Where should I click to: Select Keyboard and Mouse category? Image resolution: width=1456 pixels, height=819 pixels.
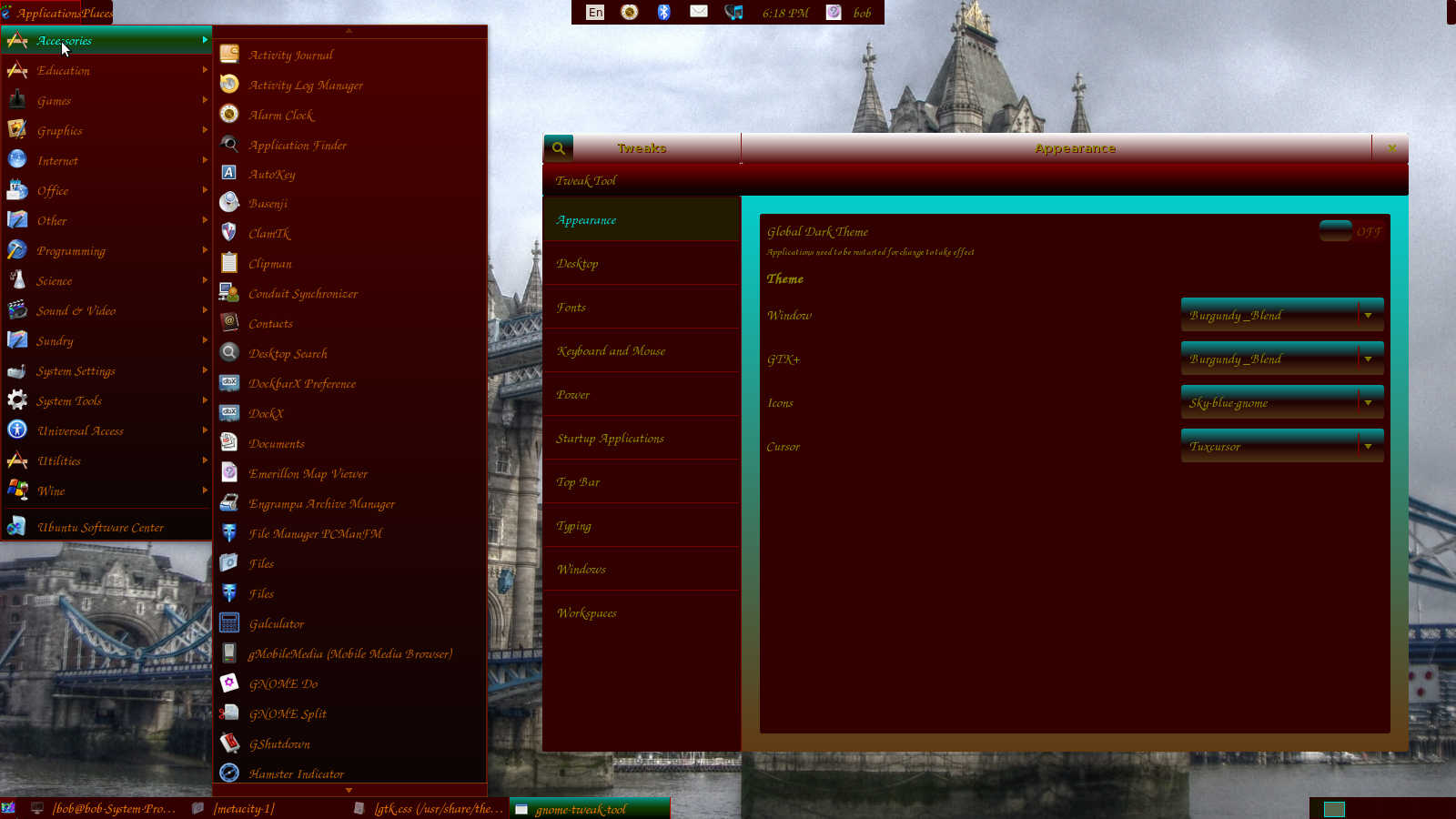pos(642,350)
